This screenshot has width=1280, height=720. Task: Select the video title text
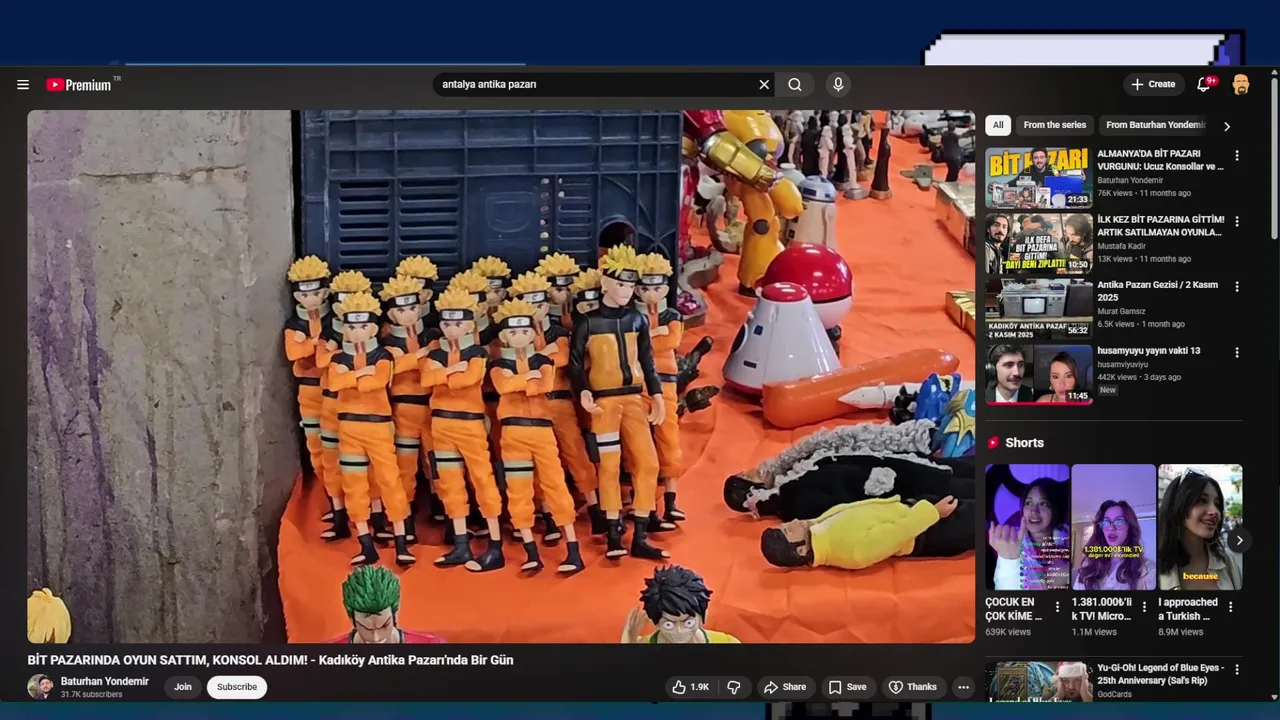[x=270, y=660]
